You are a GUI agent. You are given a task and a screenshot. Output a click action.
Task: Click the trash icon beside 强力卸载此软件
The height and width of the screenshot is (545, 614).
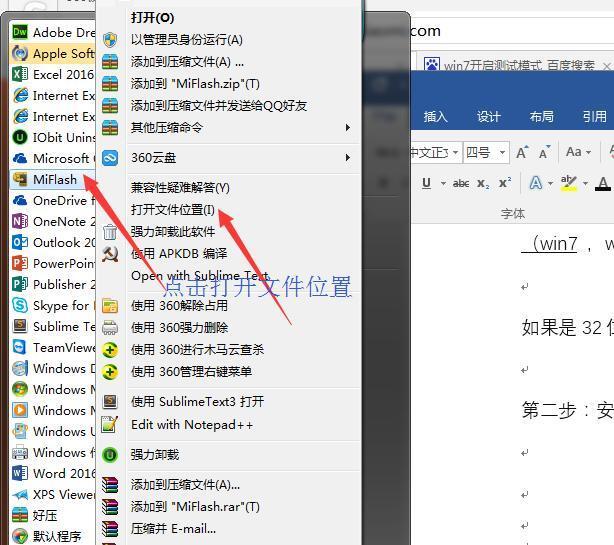pyautogui.click(x=110, y=232)
